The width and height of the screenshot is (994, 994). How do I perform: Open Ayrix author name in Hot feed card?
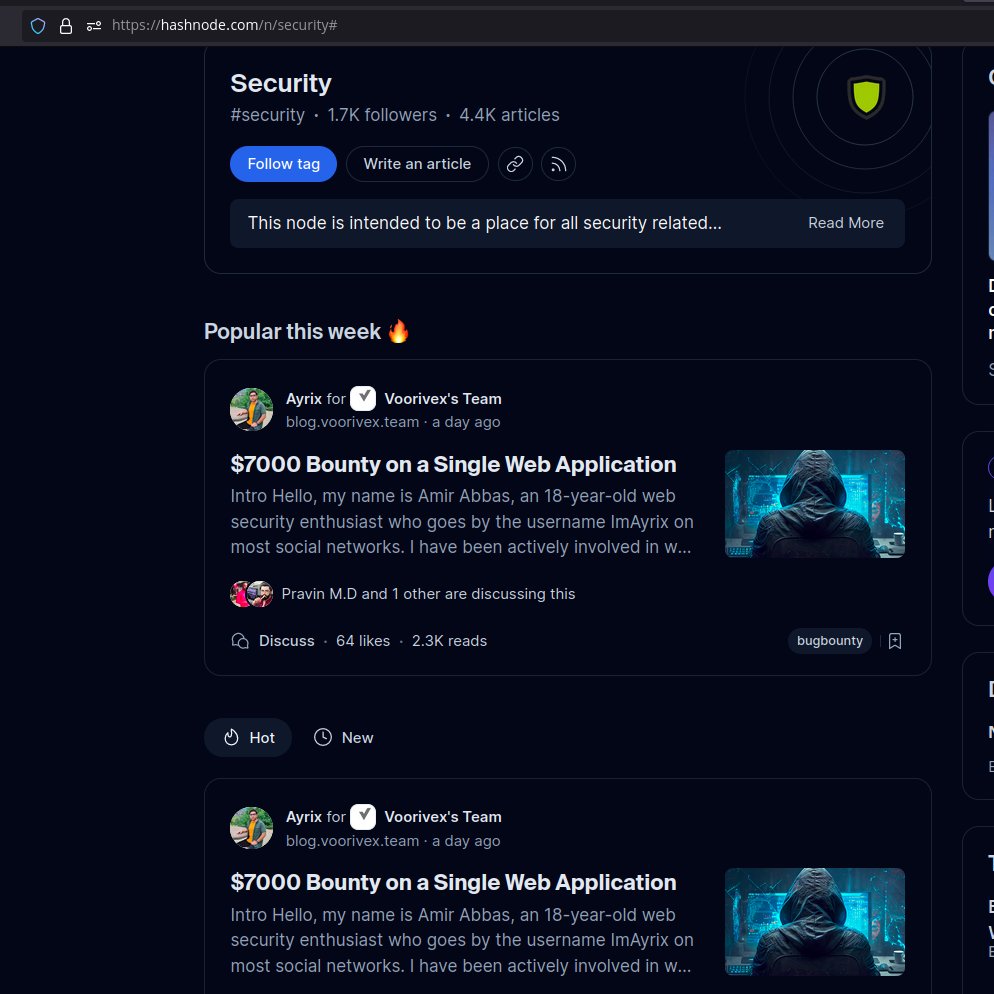pyautogui.click(x=304, y=816)
